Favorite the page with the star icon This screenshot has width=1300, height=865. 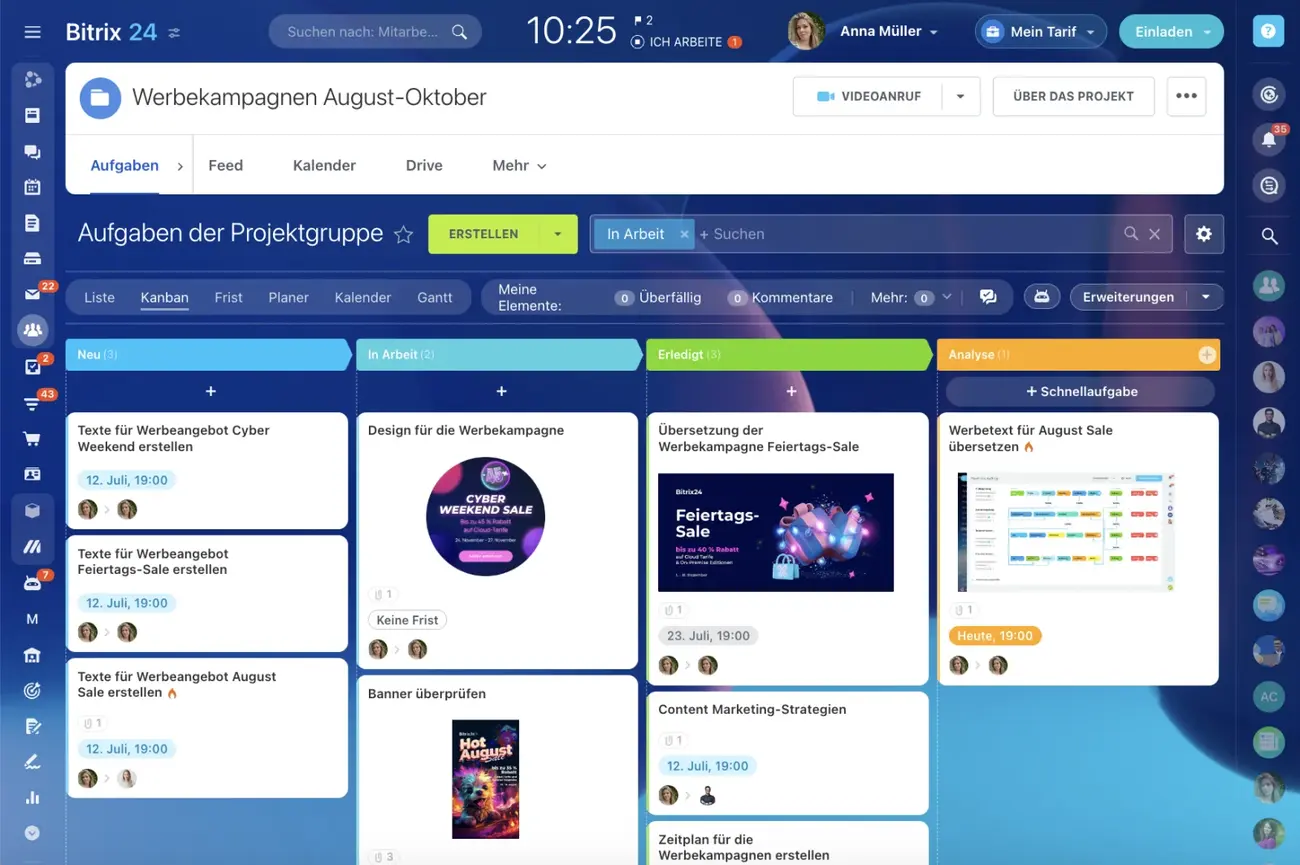point(403,235)
